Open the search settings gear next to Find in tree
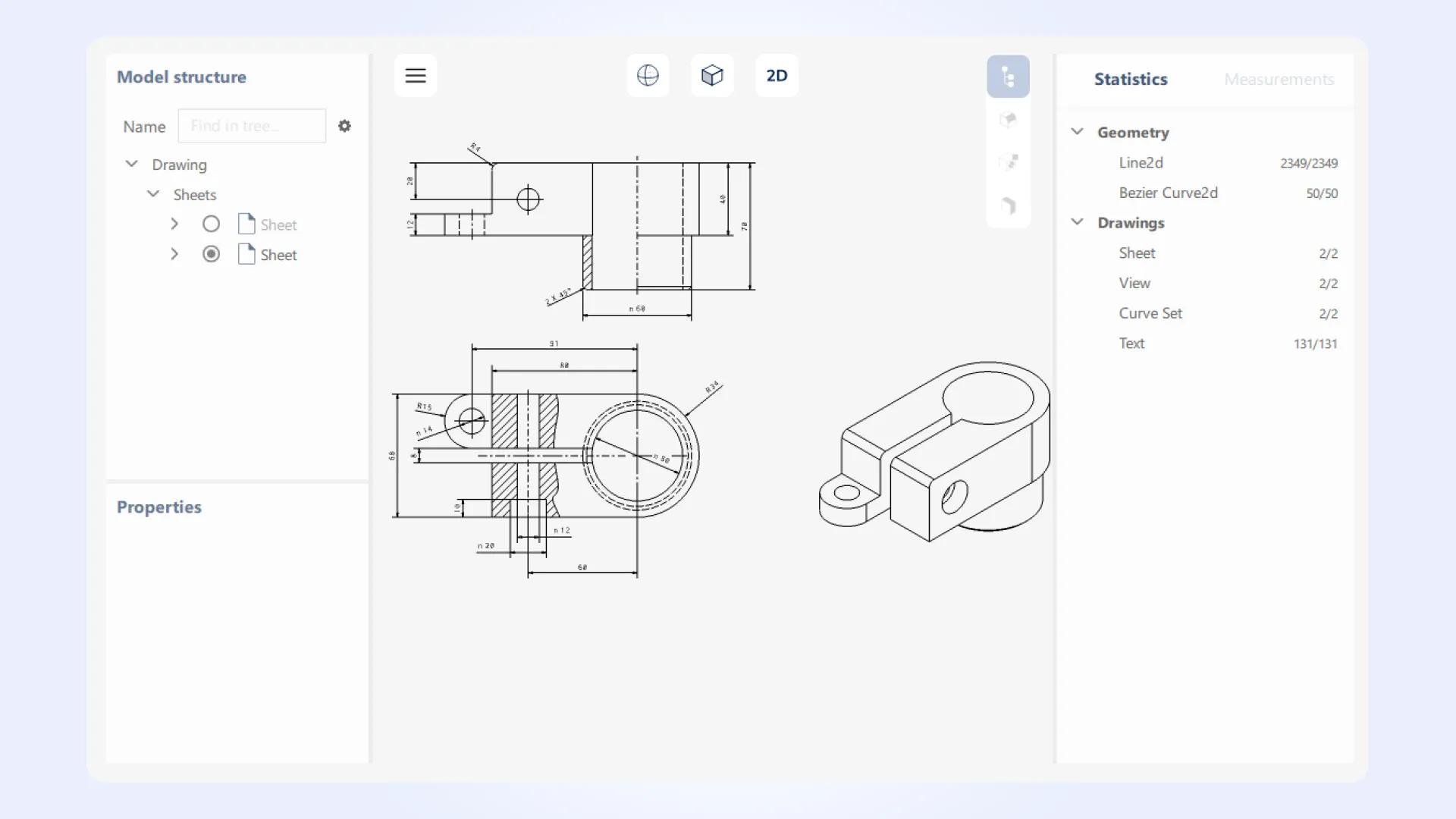This screenshot has width=1456, height=819. pos(344,126)
